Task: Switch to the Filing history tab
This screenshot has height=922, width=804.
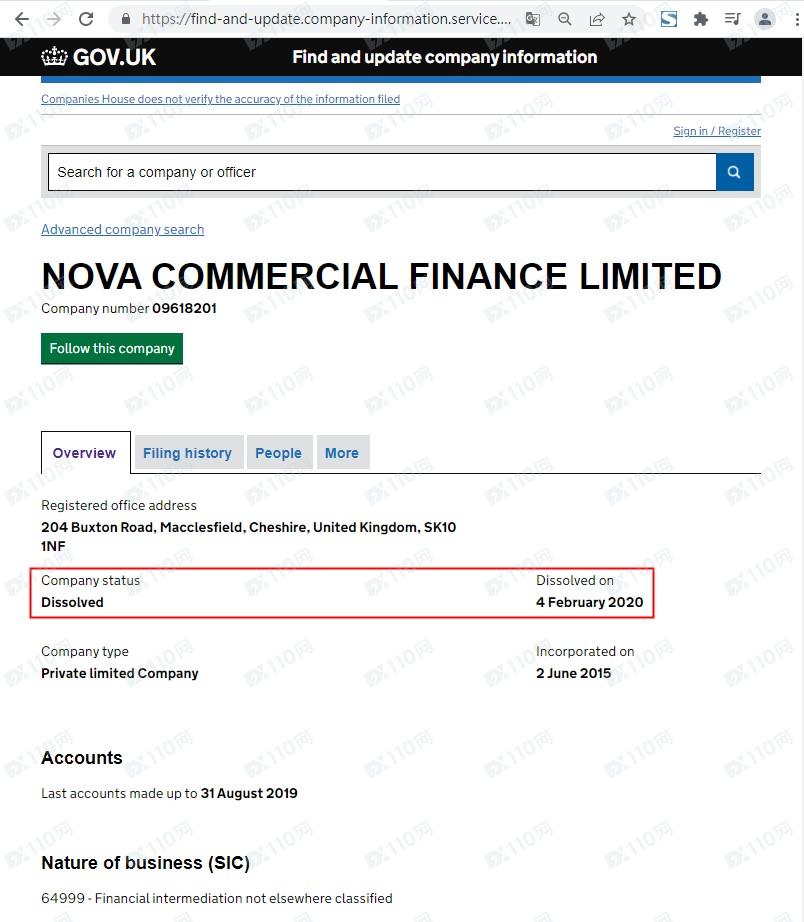Action: 188,453
